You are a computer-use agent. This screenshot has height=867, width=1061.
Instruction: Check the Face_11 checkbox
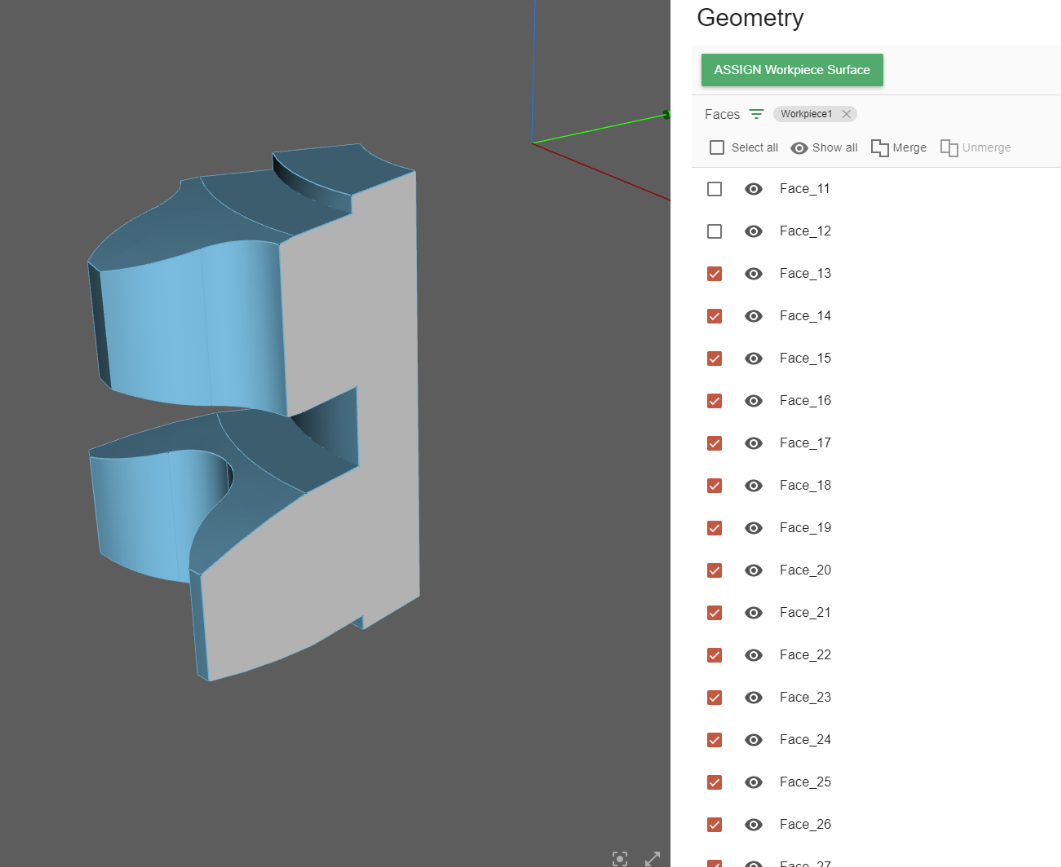pyautogui.click(x=714, y=189)
